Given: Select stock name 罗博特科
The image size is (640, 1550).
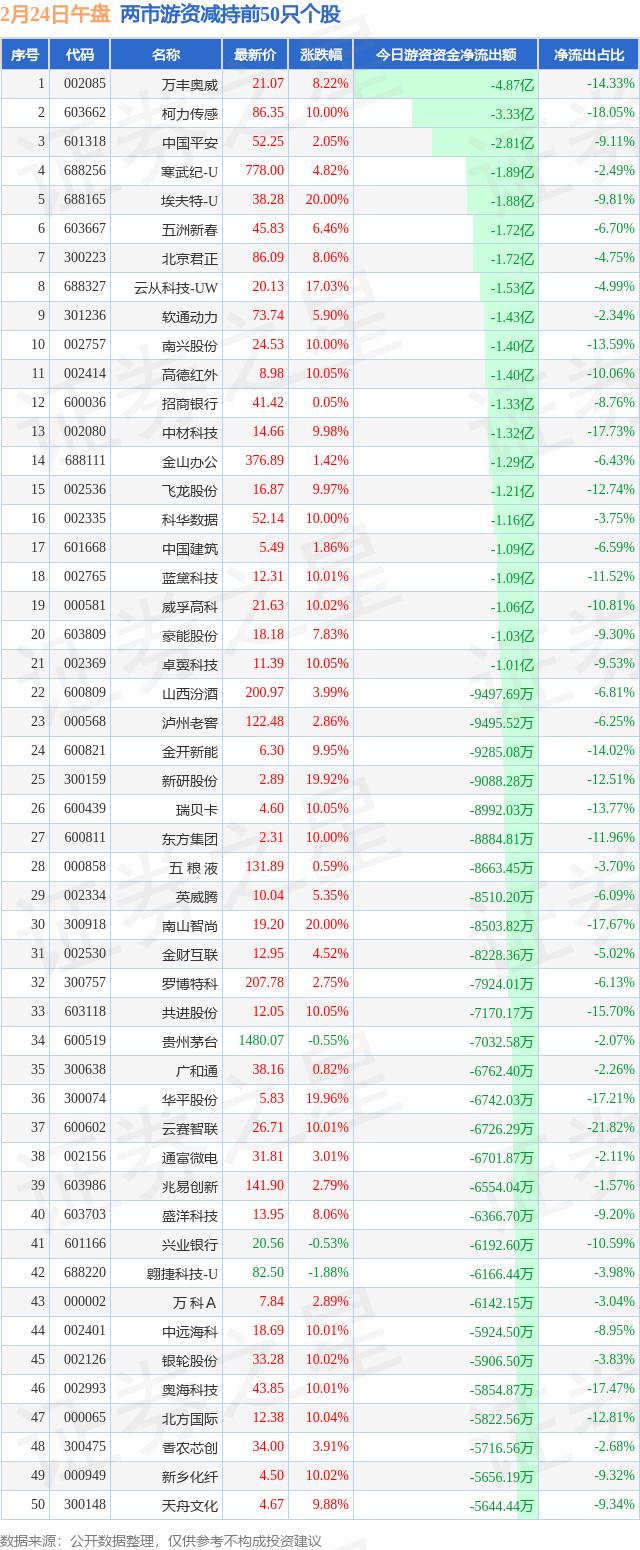Looking at the screenshot, I should click(x=189, y=983).
